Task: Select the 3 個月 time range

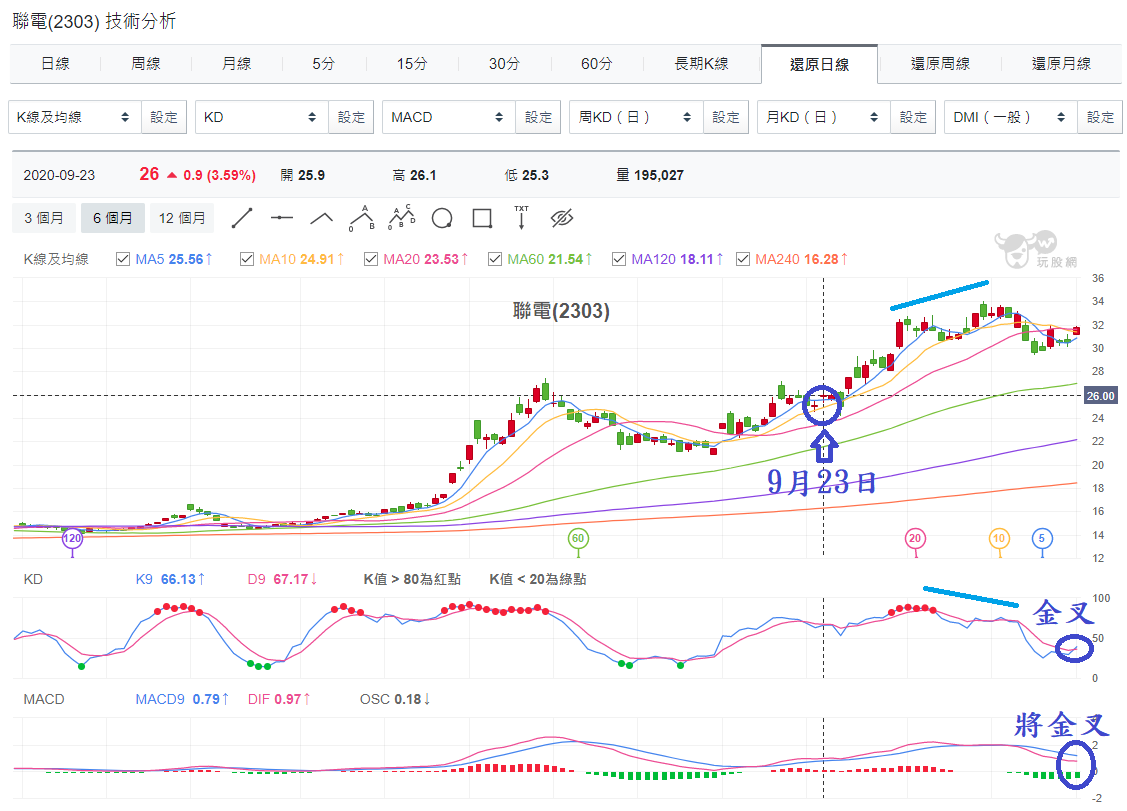Action: [44, 218]
